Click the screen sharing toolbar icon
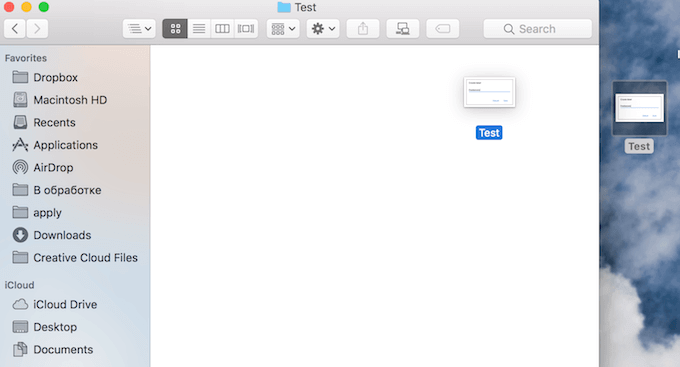The width and height of the screenshot is (680, 367). (x=403, y=29)
